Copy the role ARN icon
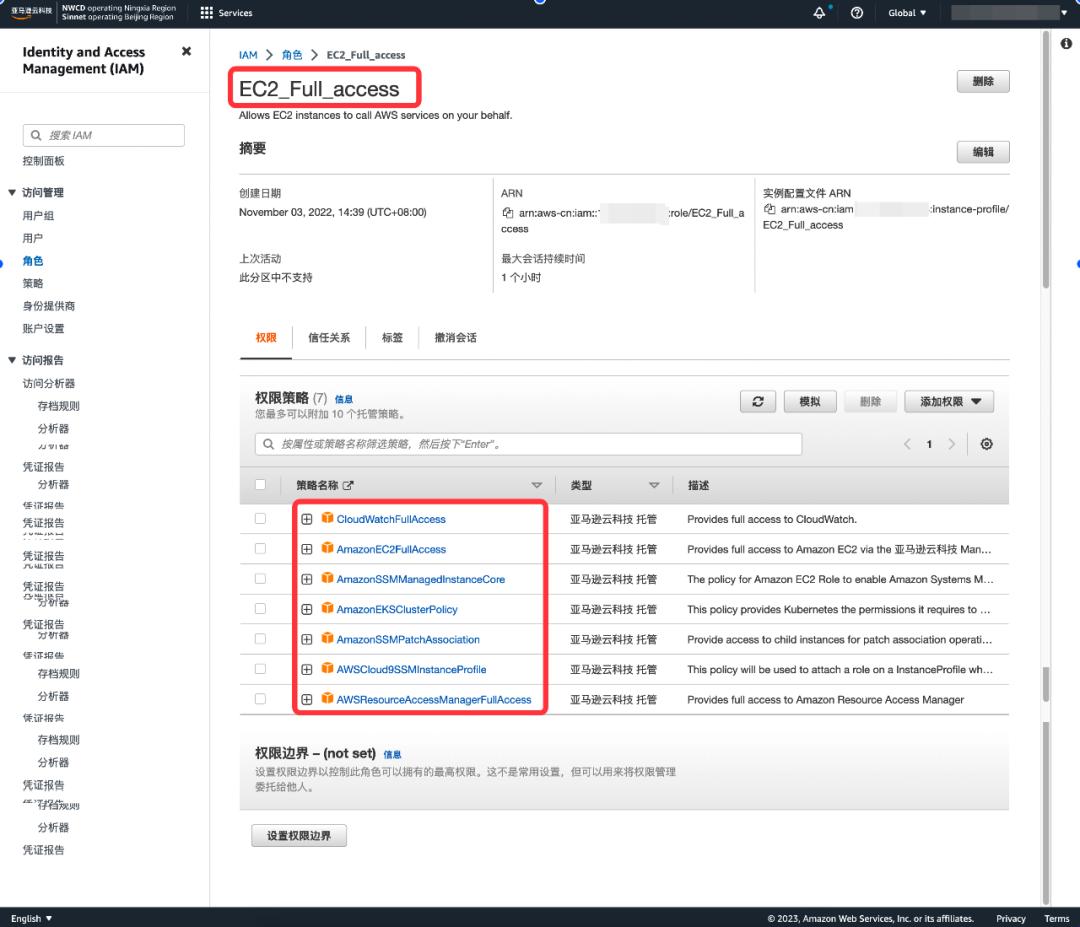The image size is (1080, 927). click(x=509, y=212)
